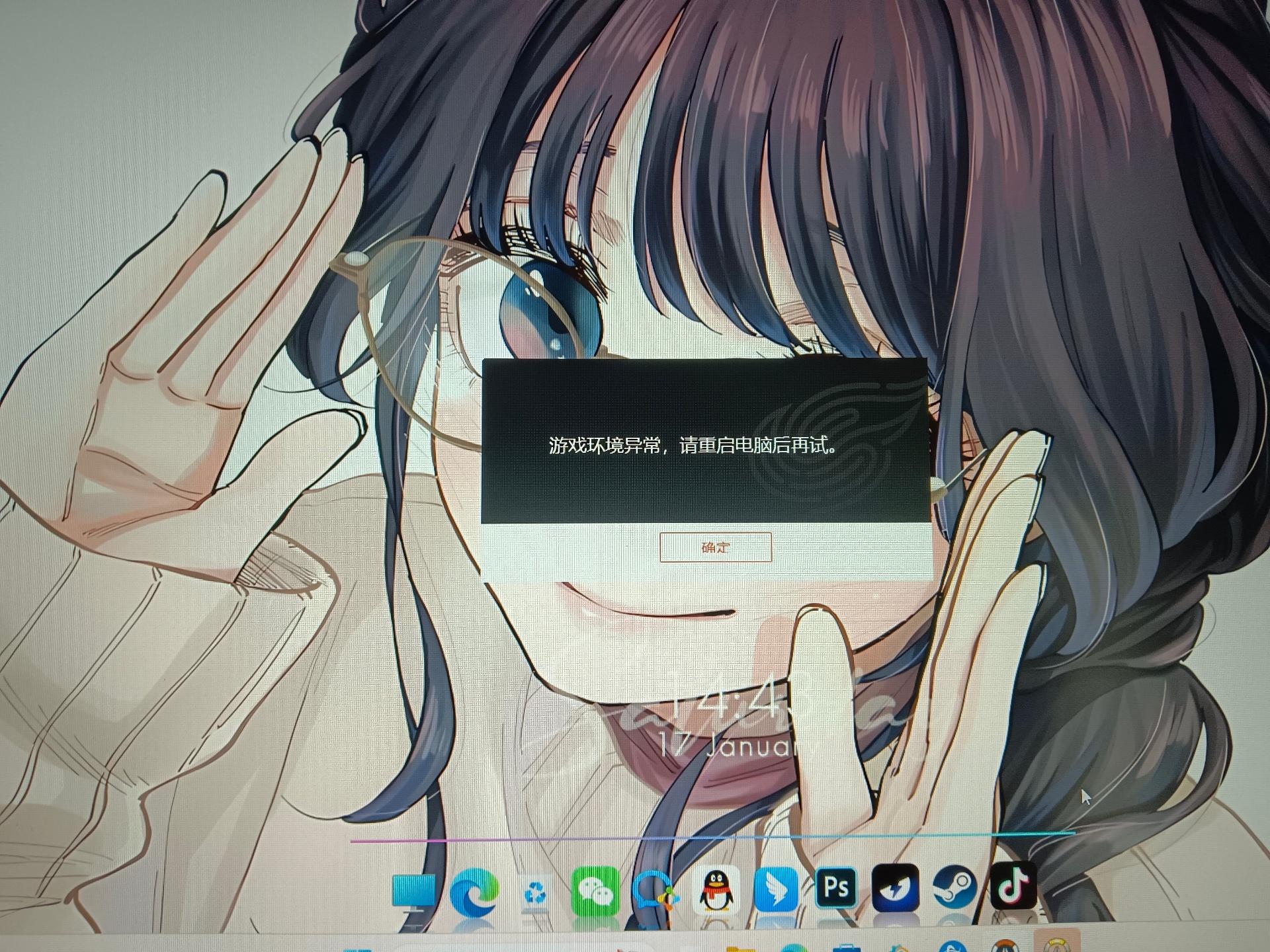The height and width of the screenshot is (952, 1270).
Task: Open the DingTalk blue wing icon
Action: 776,889
